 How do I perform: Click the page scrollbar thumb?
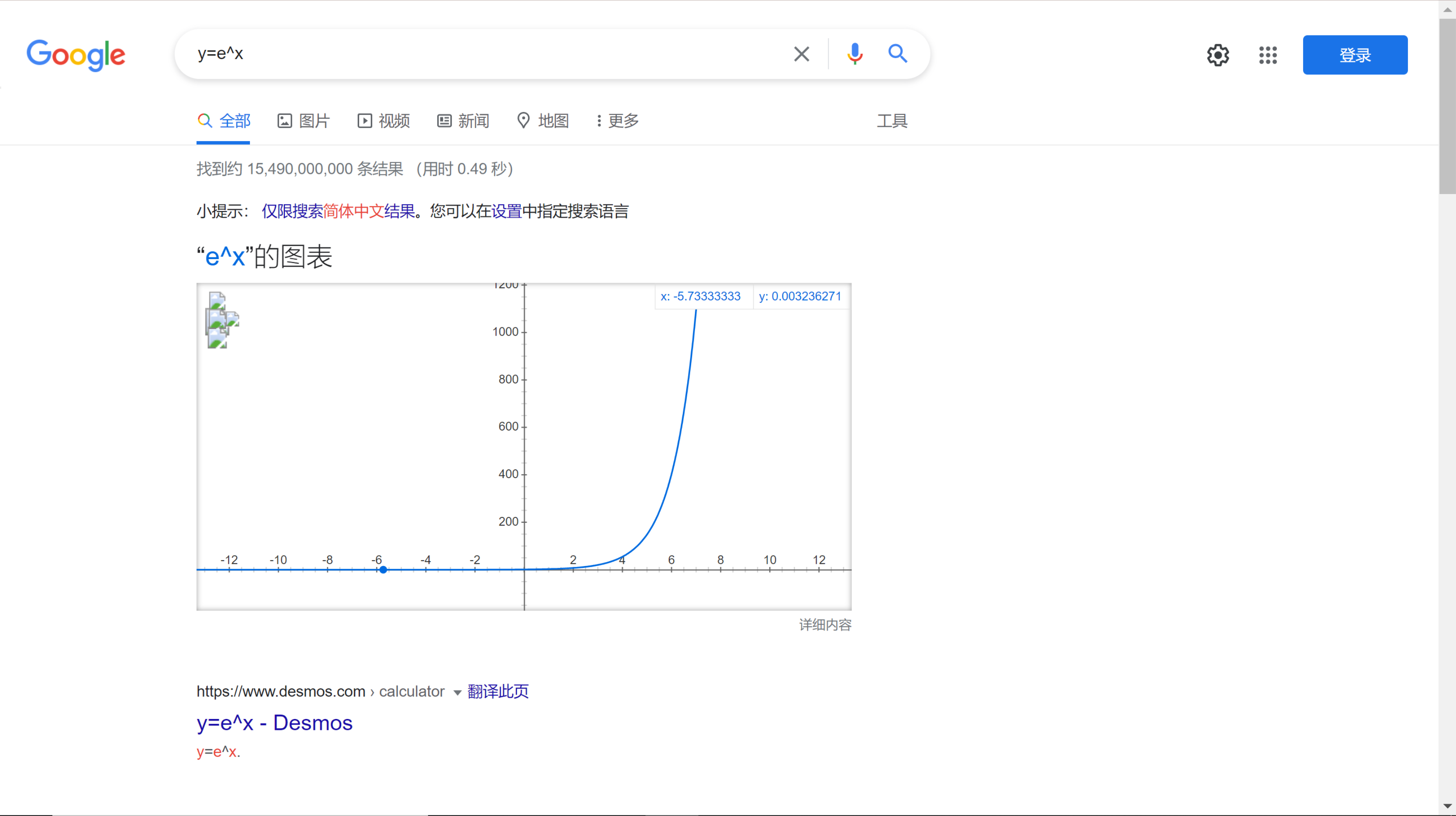[x=1447, y=106]
